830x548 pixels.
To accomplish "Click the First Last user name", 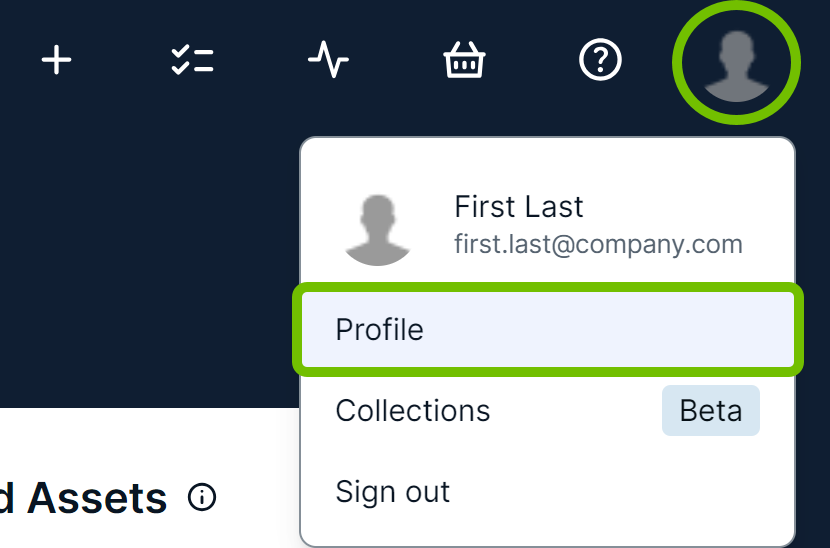I will point(518,207).
